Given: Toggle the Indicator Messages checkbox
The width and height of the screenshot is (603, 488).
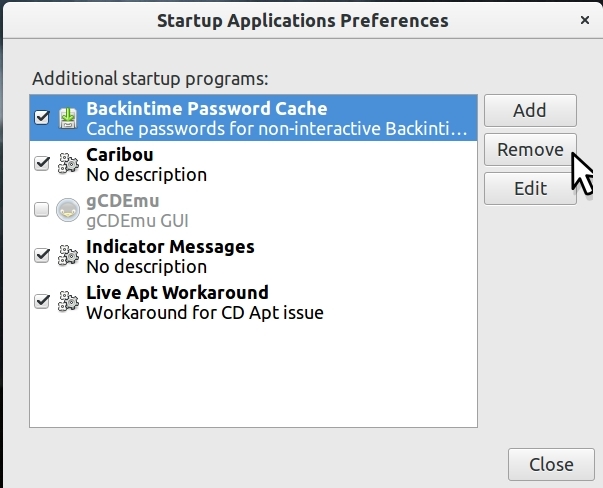Looking at the screenshot, I should point(42,256).
